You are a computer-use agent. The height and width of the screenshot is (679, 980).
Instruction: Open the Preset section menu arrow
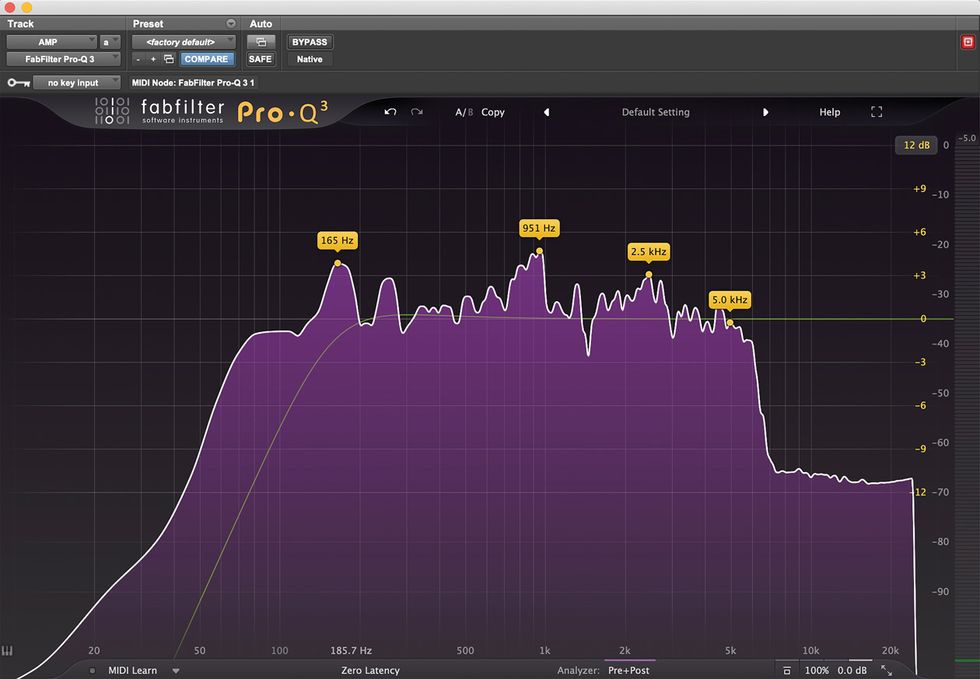(x=231, y=23)
